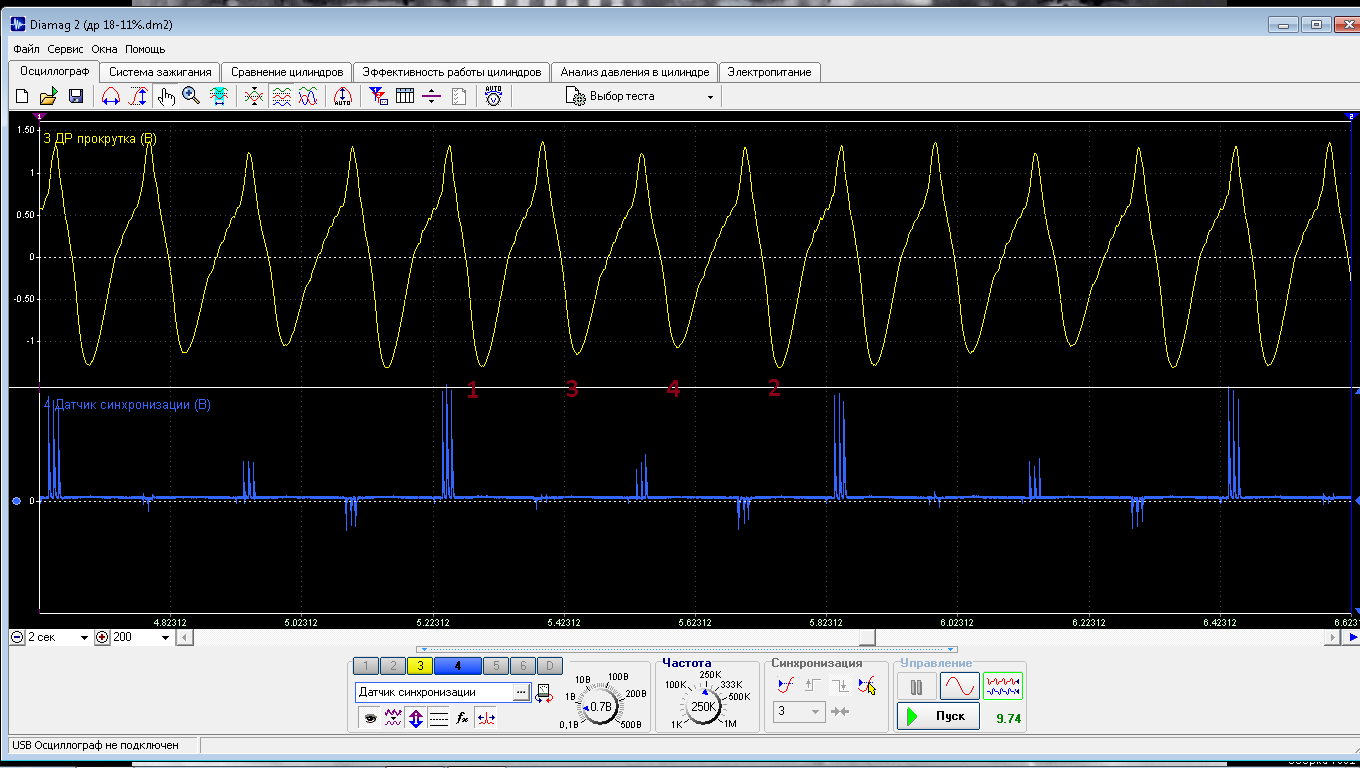
Task: Click the blue vertical position arrows icon
Action: click(x=416, y=717)
